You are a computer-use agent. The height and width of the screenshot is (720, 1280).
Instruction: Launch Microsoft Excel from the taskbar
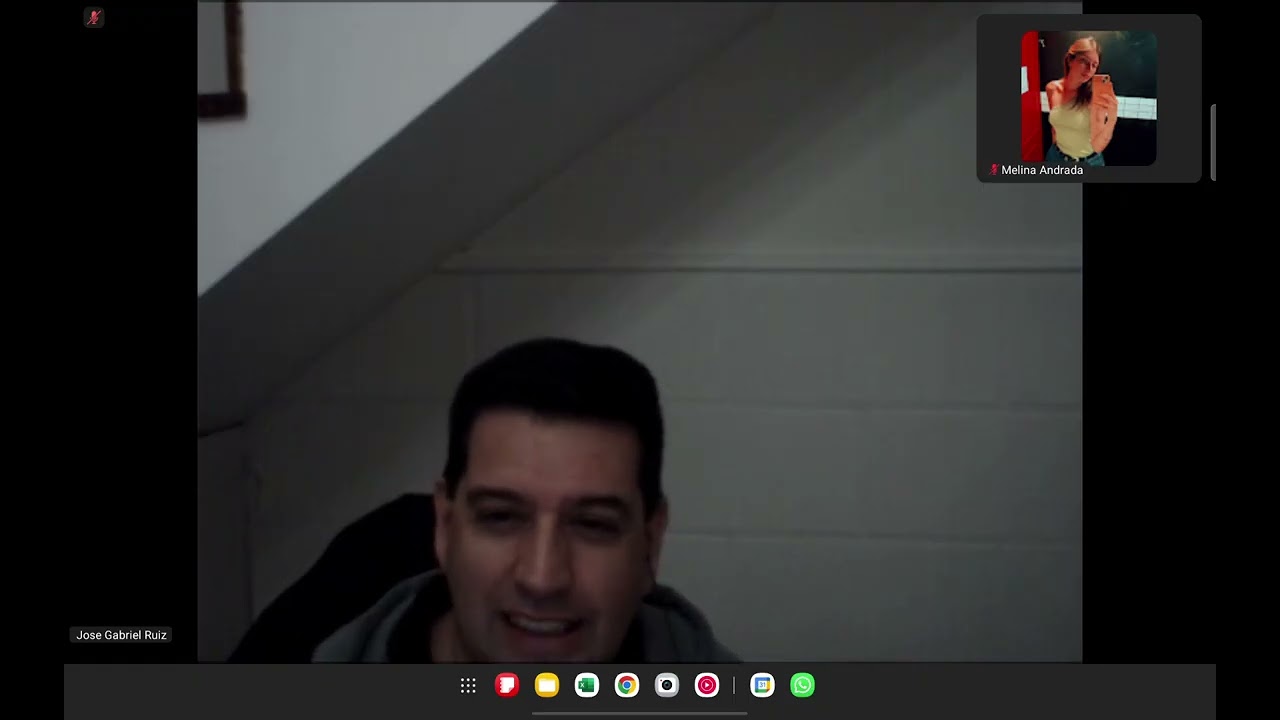coord(587,685)
